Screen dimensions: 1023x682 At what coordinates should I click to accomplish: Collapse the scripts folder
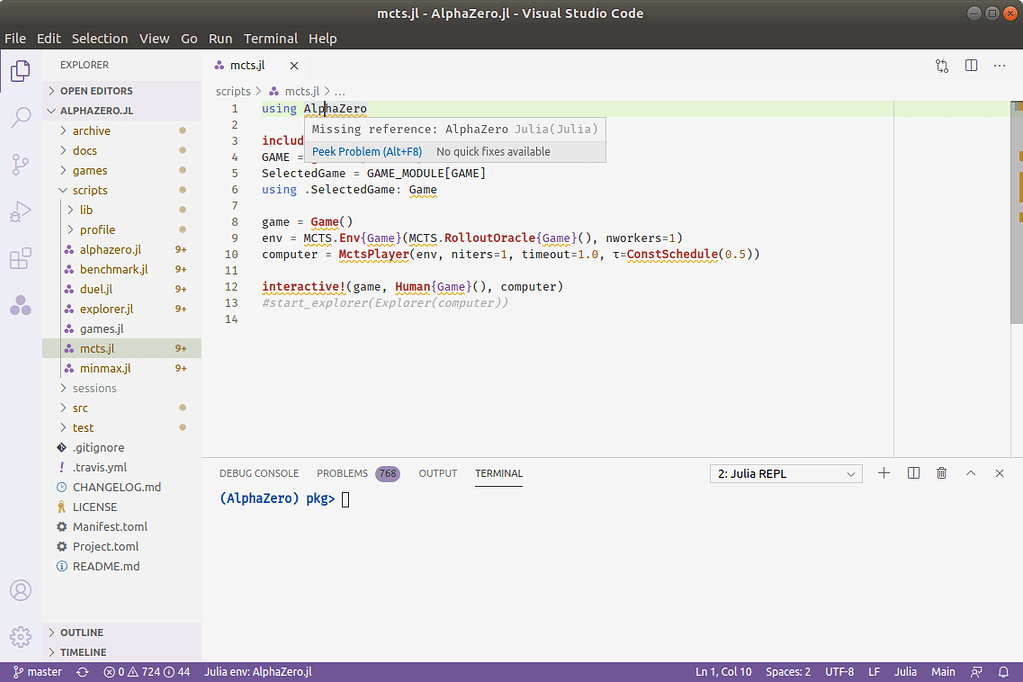[89, 190]
